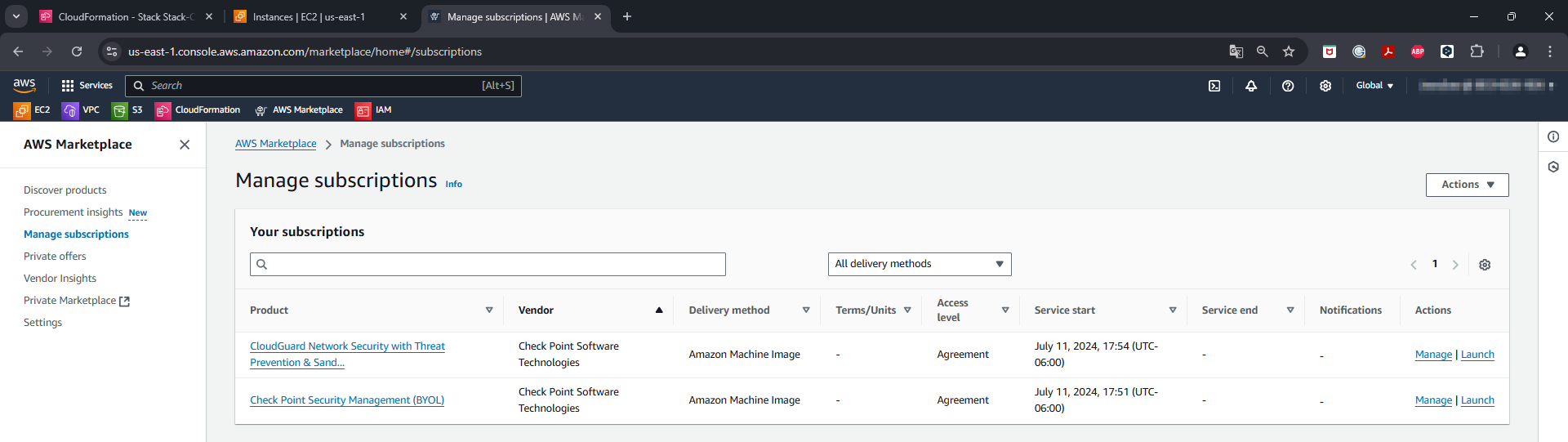Open Adobe Acrobat extension icon

click(1388, 51)
